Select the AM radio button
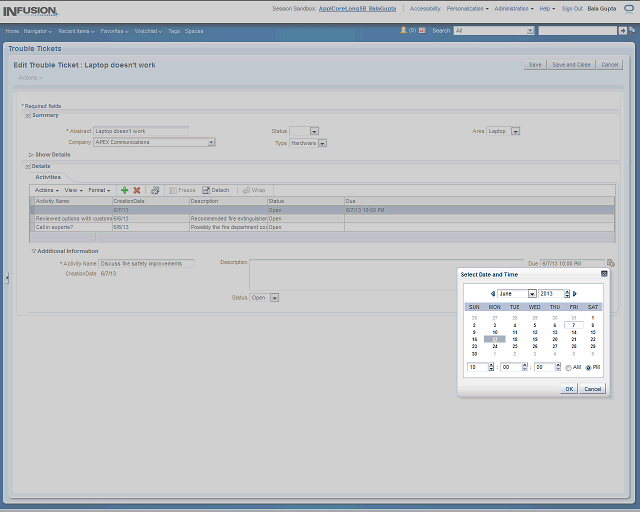The width and height of the screenshot is (640, 512). tap(568, 367)
